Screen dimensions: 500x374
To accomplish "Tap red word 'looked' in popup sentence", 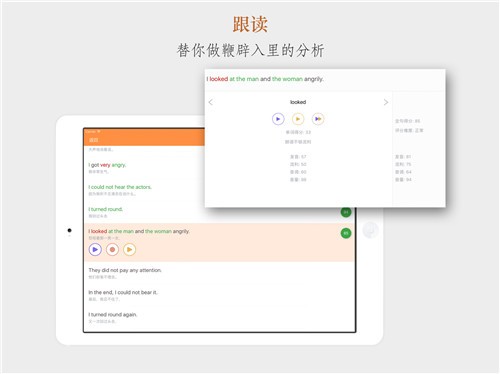I will [x=219, y=79].
